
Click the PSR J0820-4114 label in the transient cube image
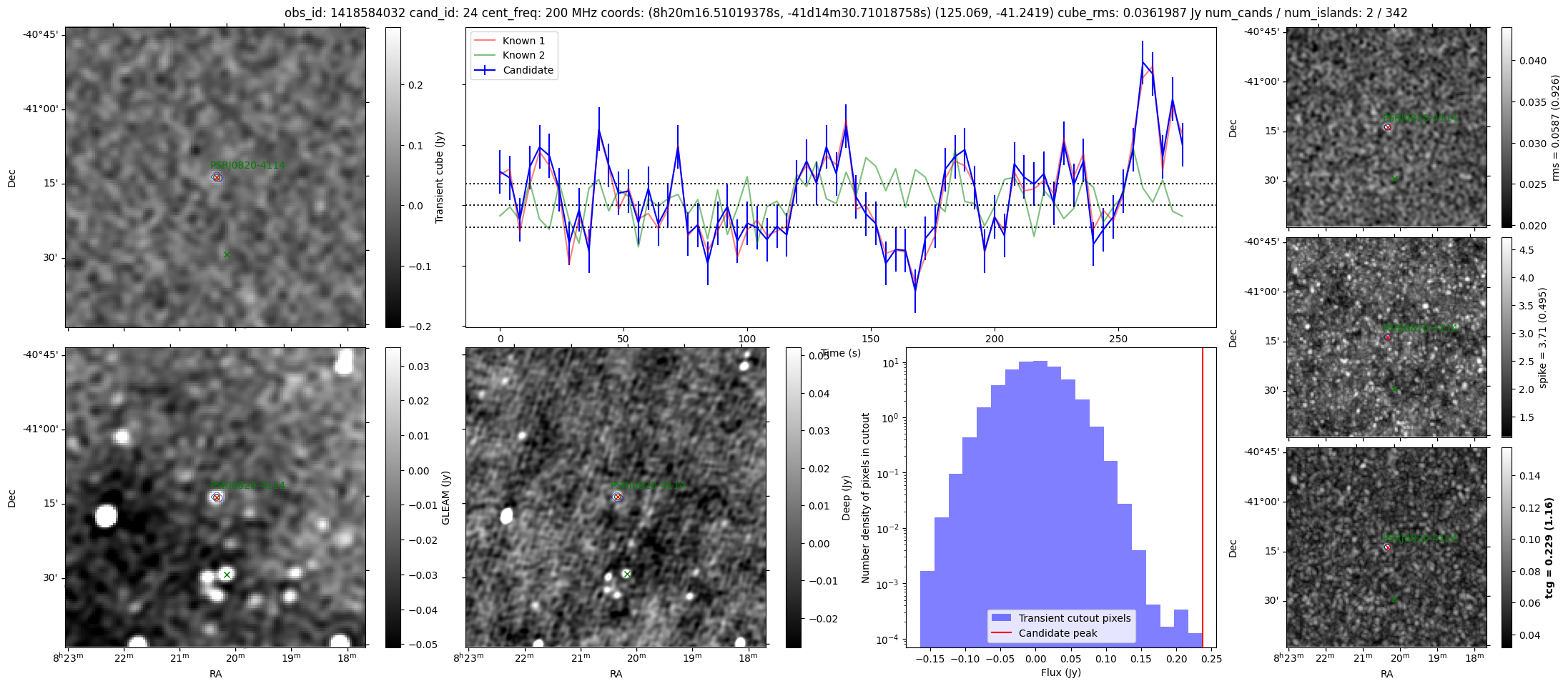tap(247, 165)
